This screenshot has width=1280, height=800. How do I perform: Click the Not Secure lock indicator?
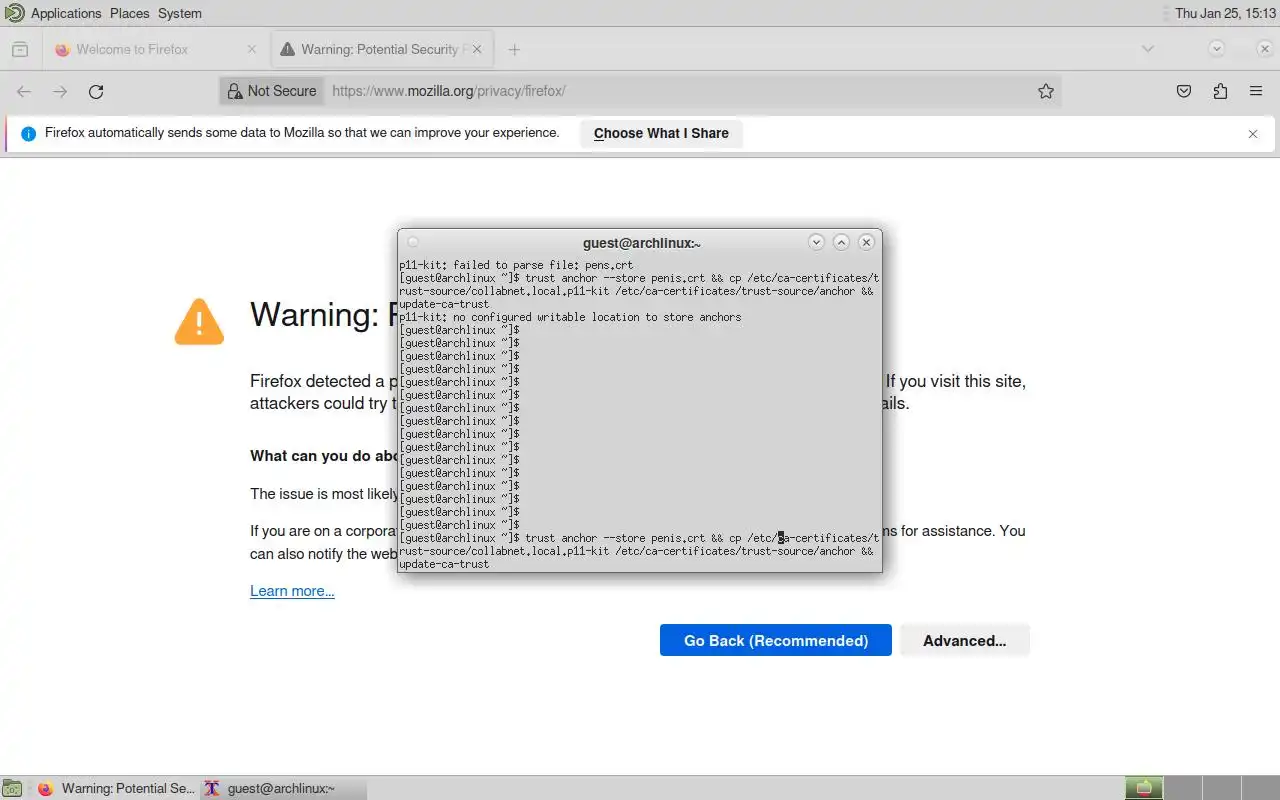(x=272, y=91)
